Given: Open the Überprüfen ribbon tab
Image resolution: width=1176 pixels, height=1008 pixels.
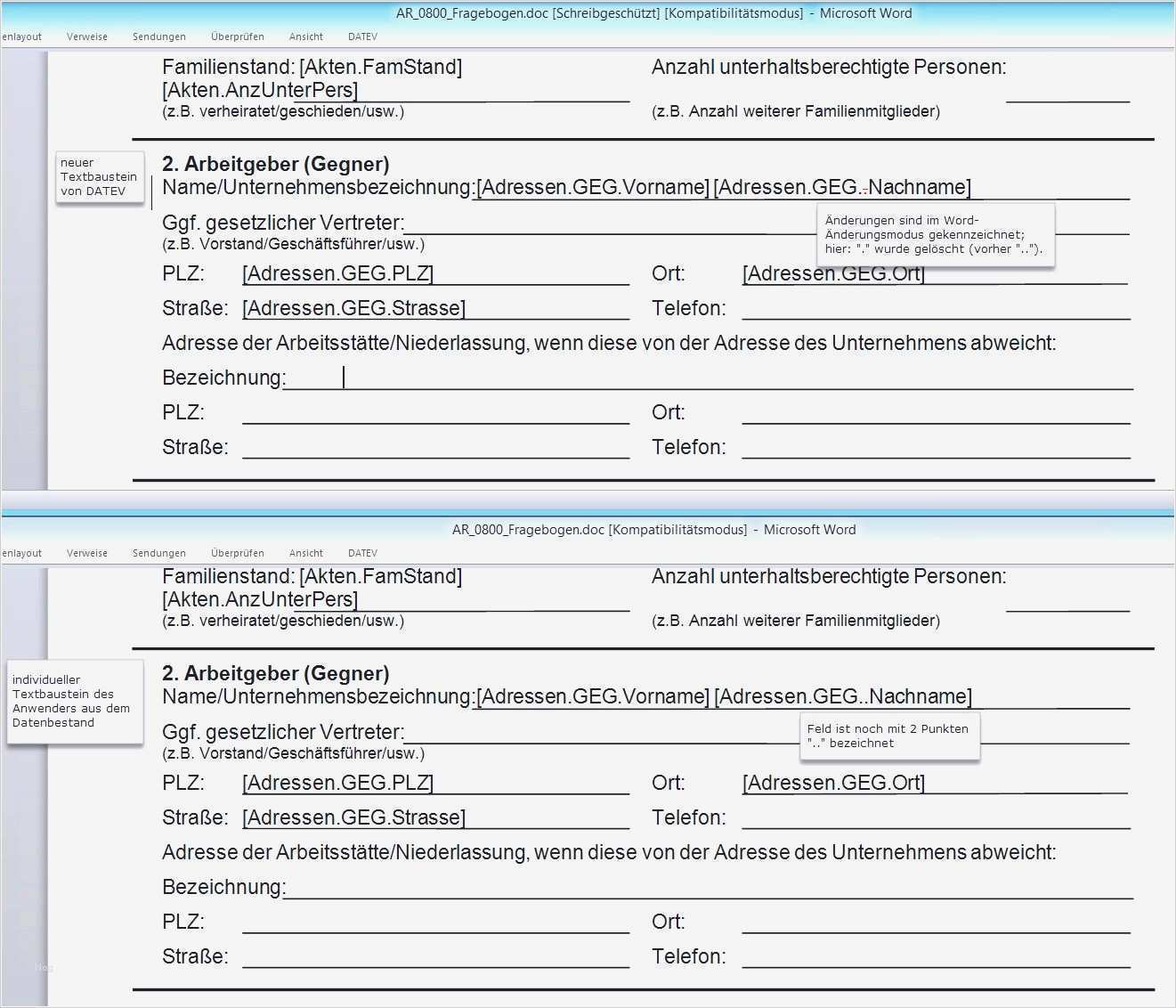Looking at the screenshot, I should pos(237,37).
